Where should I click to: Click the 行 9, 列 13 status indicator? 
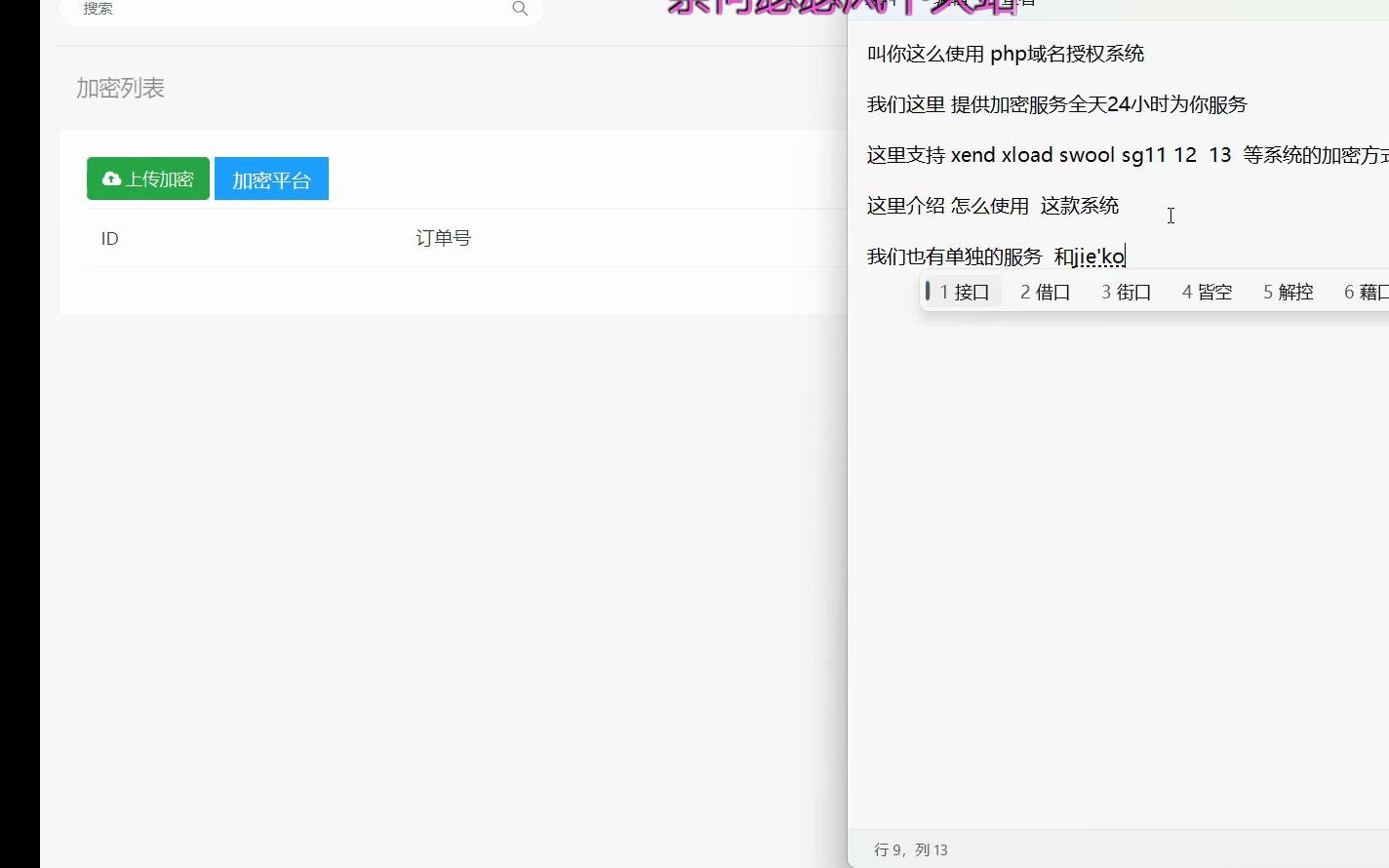coord(911,849)
